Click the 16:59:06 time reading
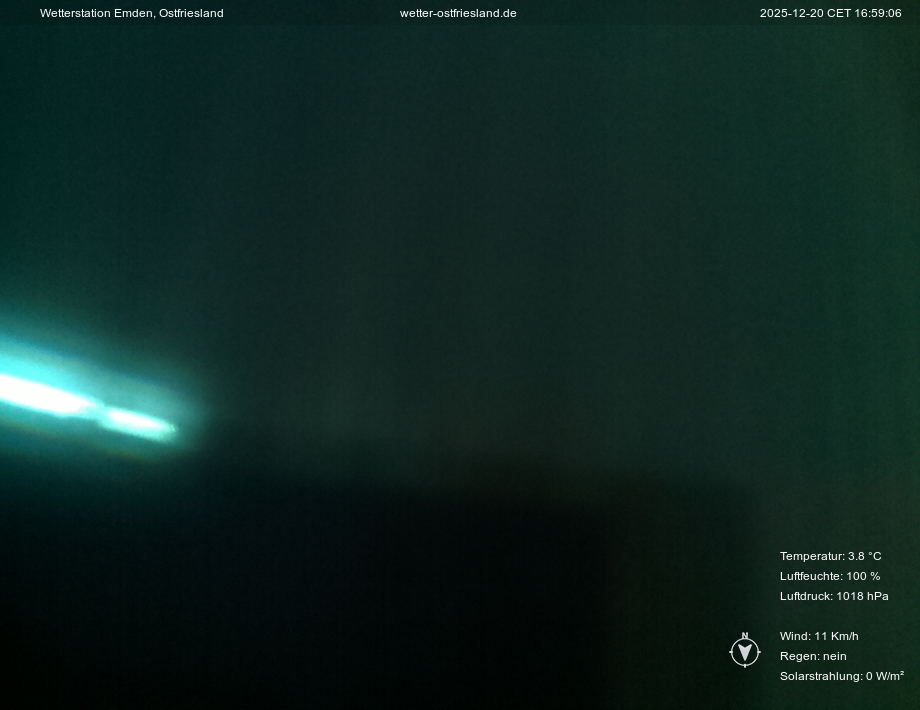Screen dimensions: 920x710 tap(879, 13)
